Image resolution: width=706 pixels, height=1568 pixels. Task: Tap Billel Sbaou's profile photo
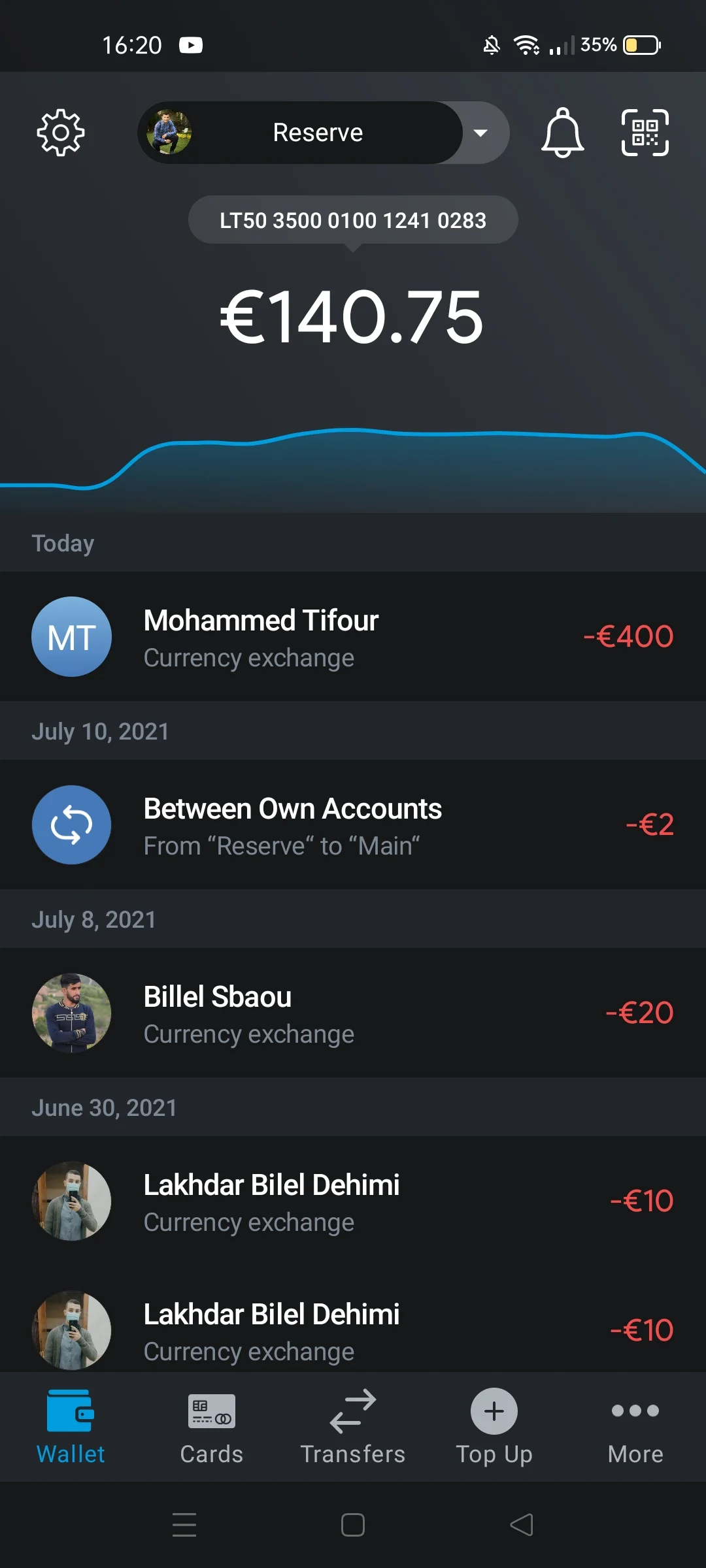[72, 1013]
